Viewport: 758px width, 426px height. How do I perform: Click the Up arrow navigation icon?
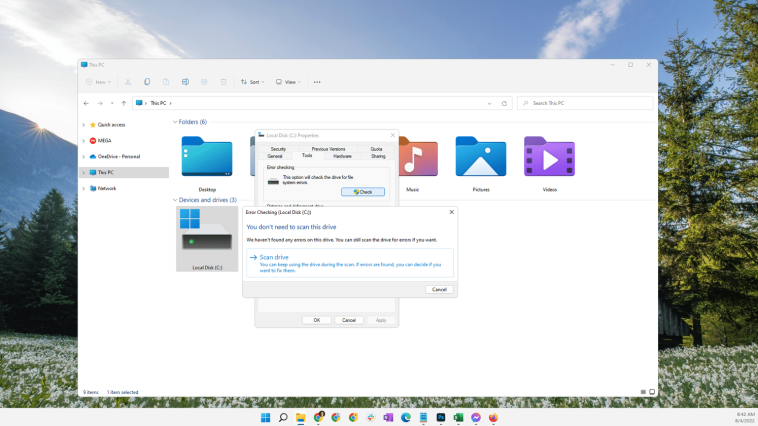tap(123, 103)
